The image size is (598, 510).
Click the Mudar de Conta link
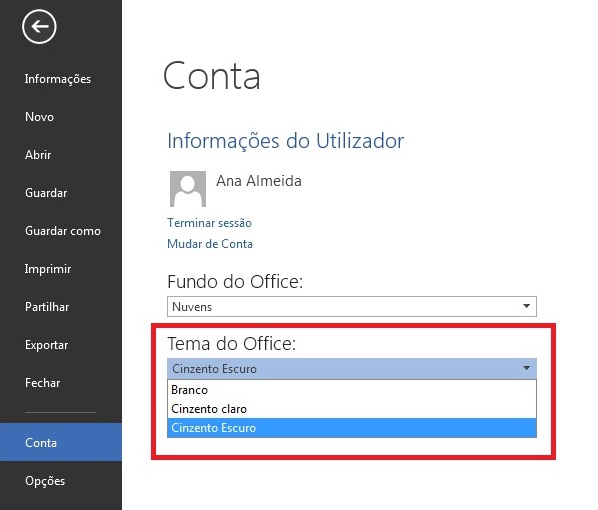click(x=210, y=244)
